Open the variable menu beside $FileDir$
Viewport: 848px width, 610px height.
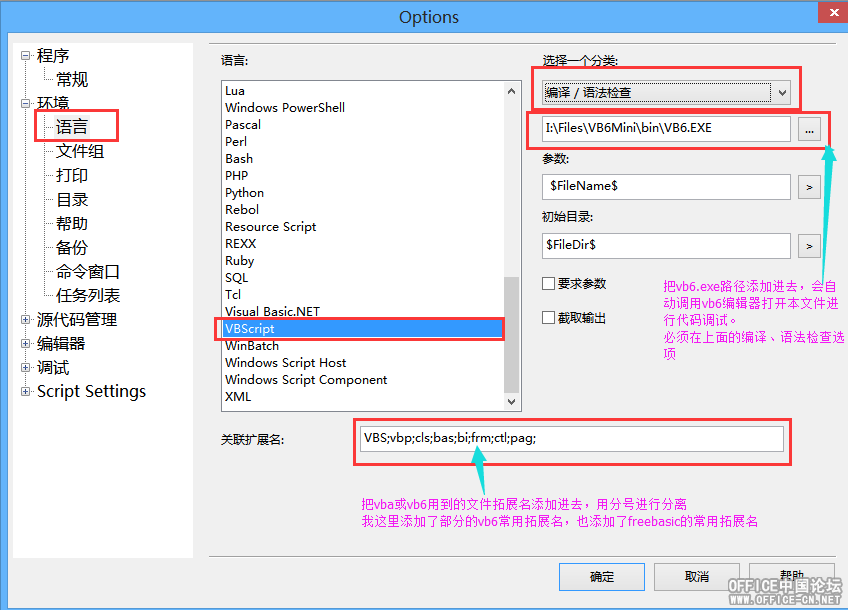pos(809,246)
